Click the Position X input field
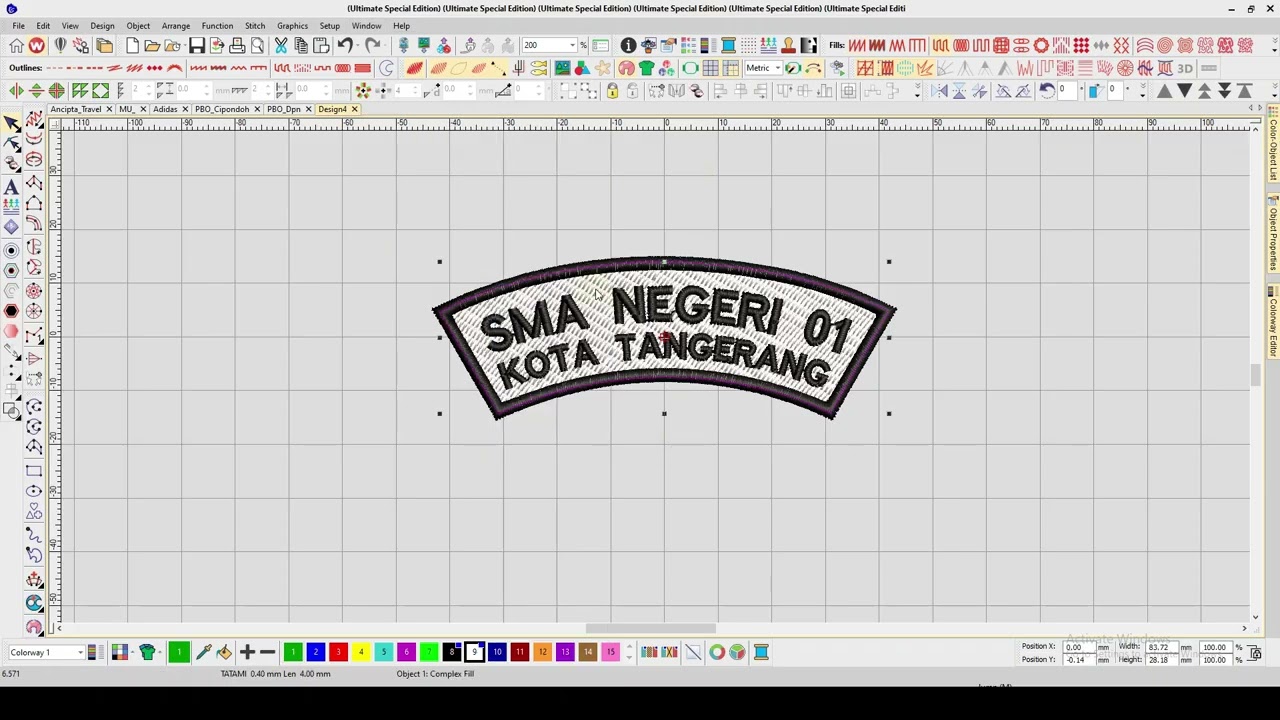The width and height of the screenshot is (1280, 720). 1079,647
